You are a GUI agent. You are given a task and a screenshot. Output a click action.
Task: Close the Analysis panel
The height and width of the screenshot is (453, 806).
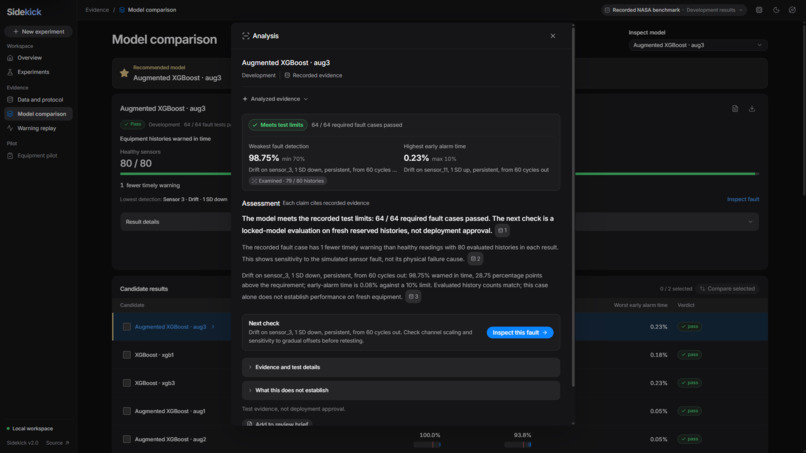pyautogui.click(x=553, y=36)
